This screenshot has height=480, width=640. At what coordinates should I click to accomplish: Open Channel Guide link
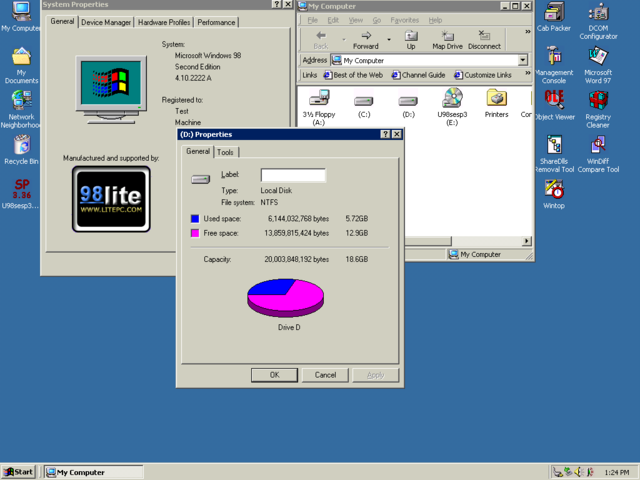point(419,75)
